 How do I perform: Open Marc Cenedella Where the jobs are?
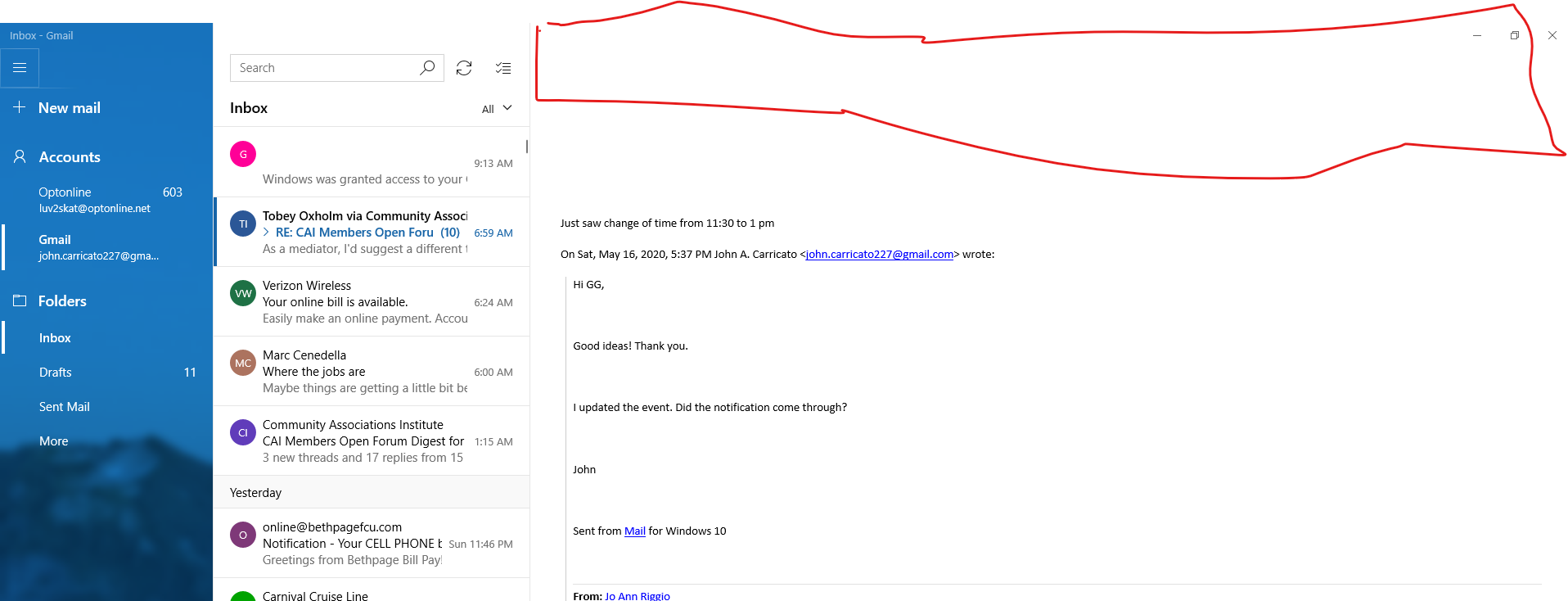(x=372, y=371)
